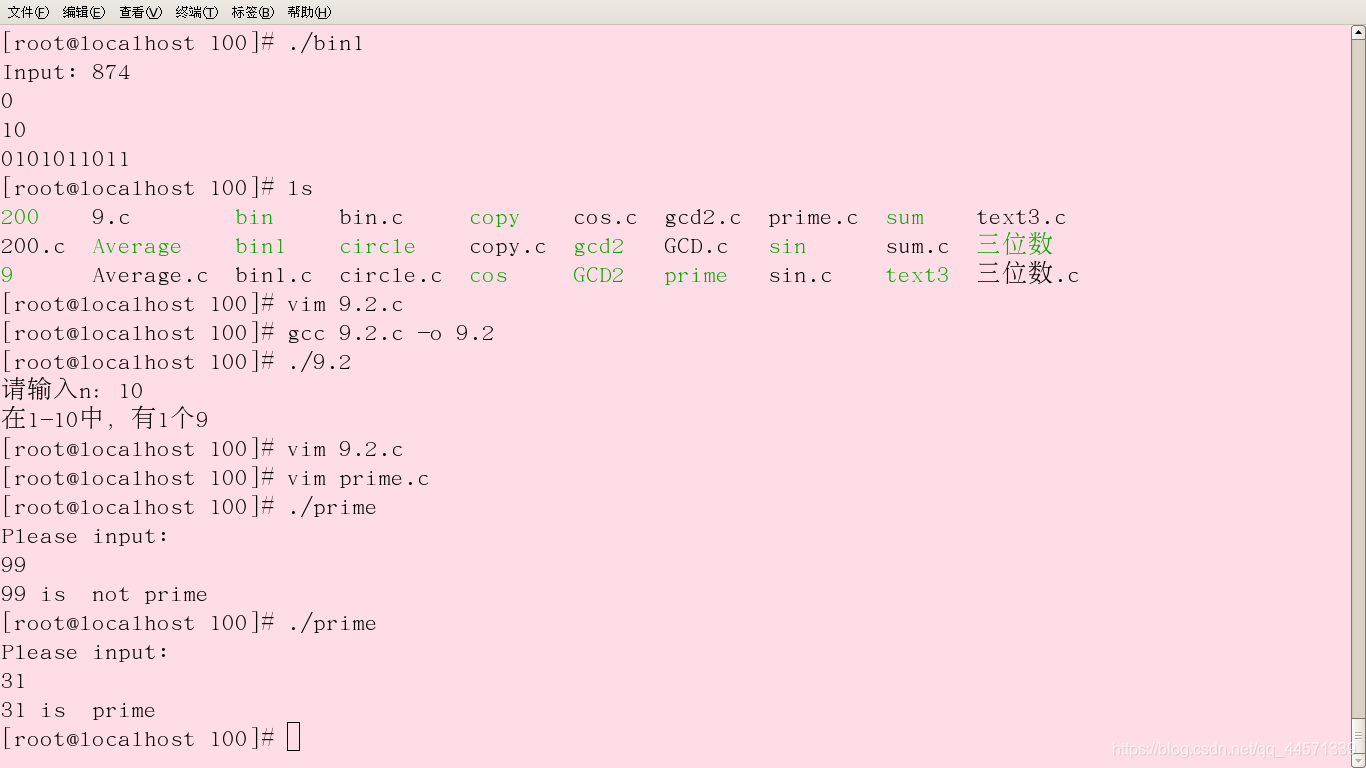Open the 帮助(H) menu

[x=309, y=12]
